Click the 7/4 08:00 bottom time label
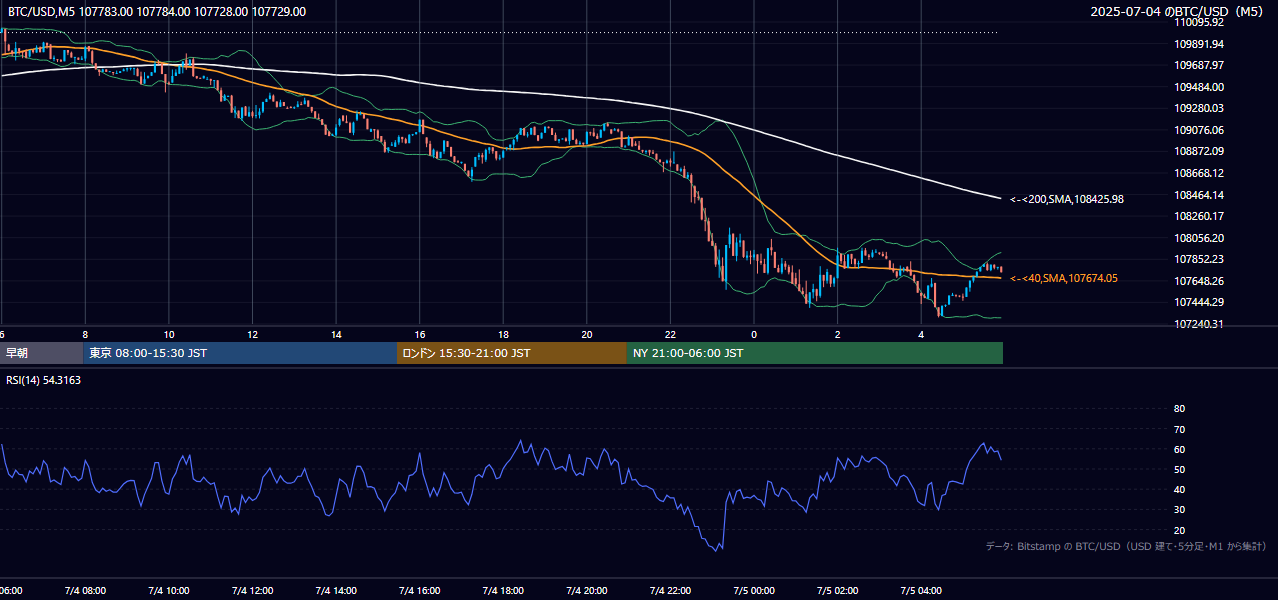The image size is (1278, 600). [85, 591]
